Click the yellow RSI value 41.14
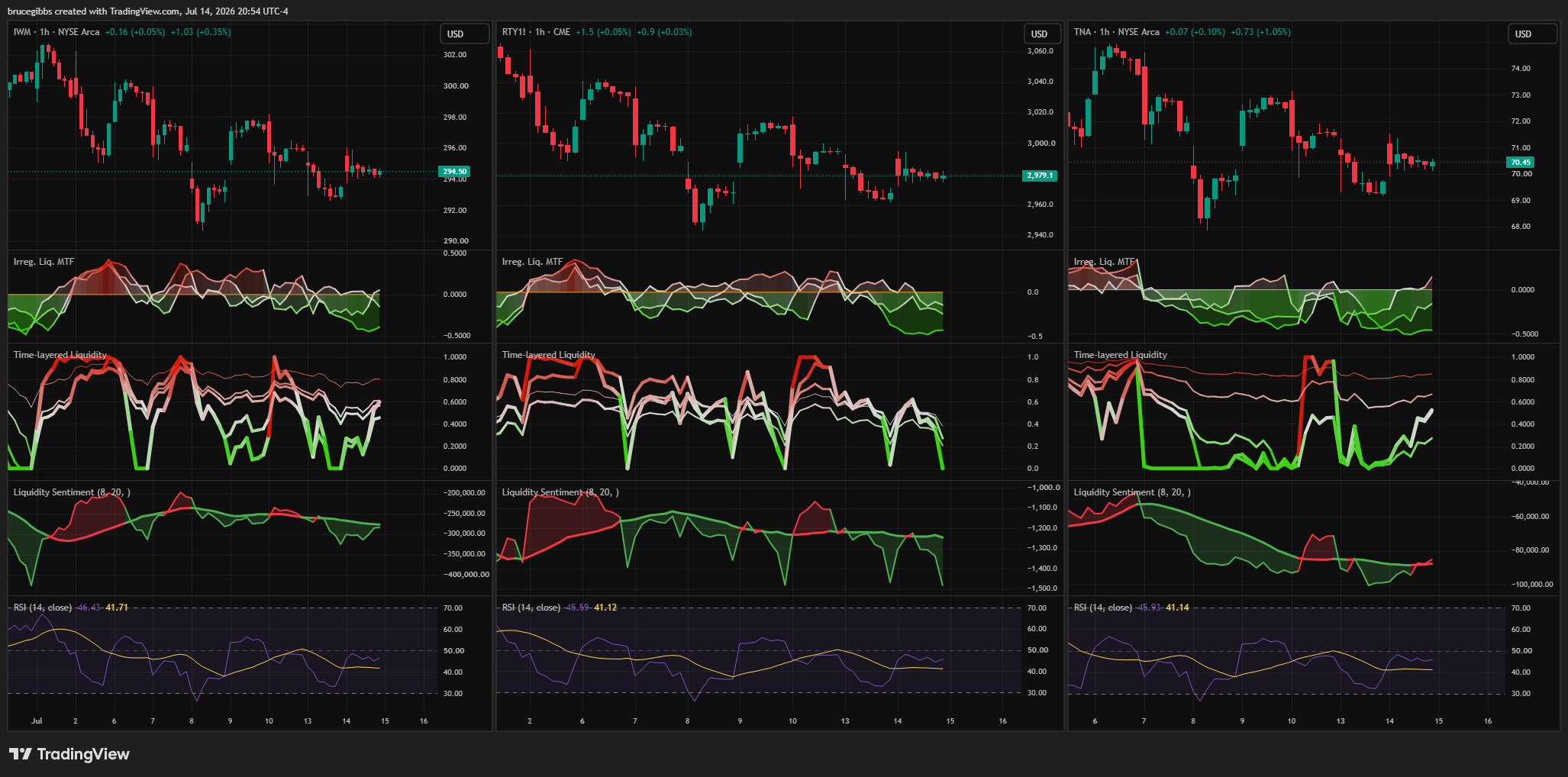 1177,608
